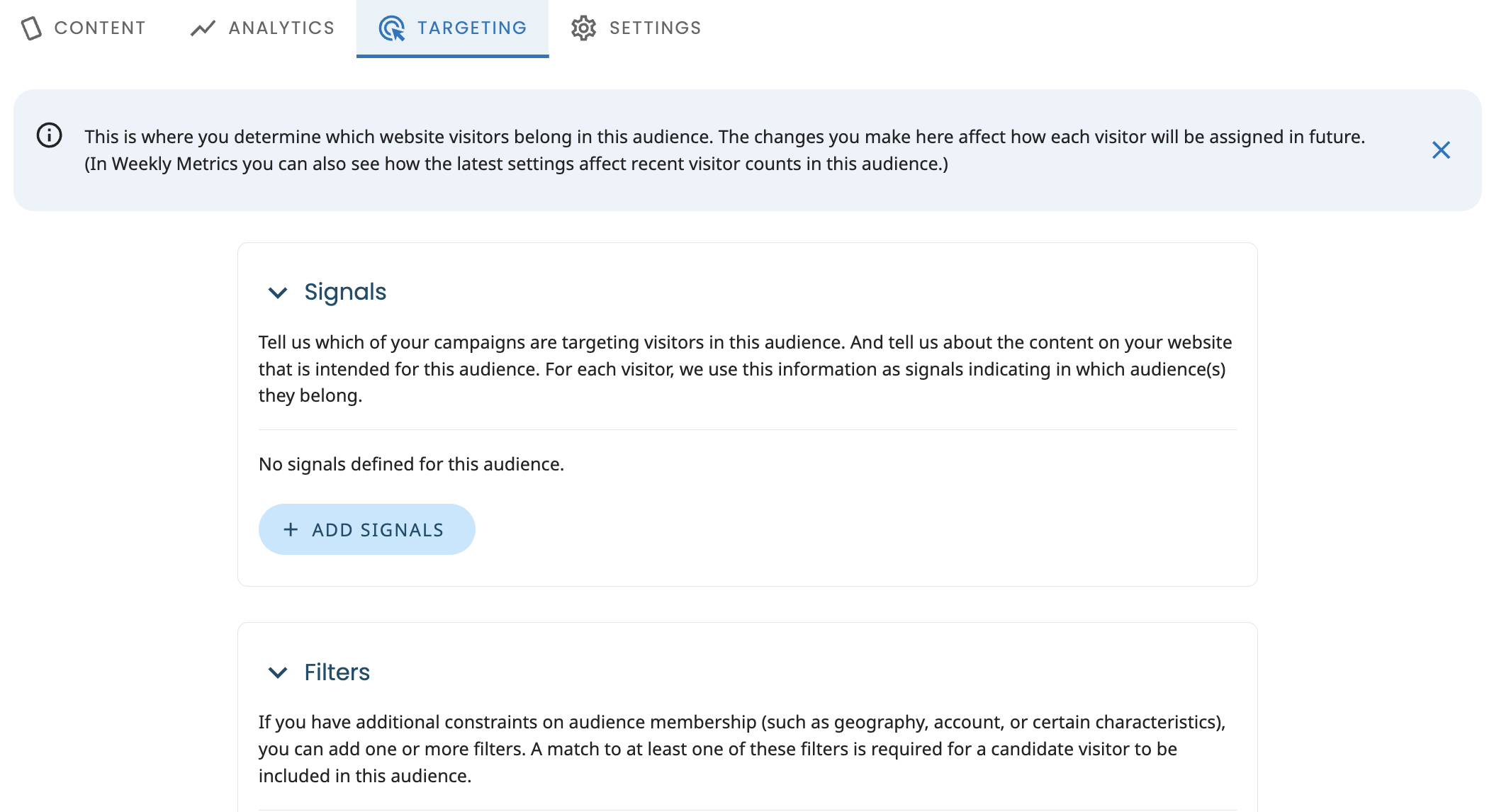1494x812 pixels.
Task: Click the plus icon in Add Signals
Action: tap(291, 529)
